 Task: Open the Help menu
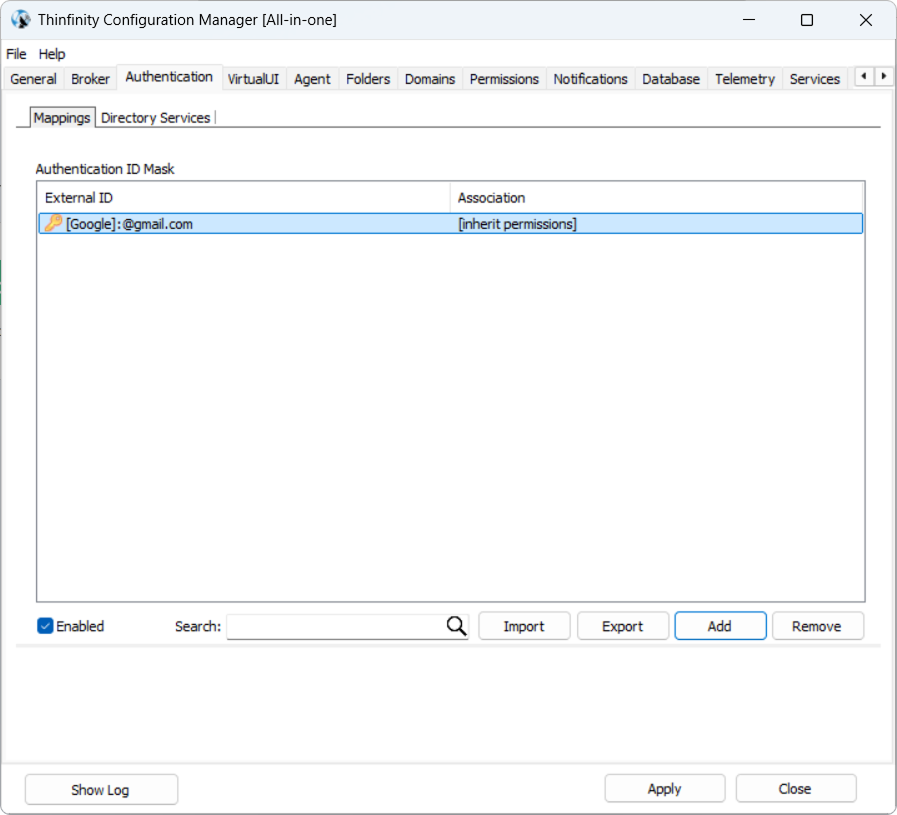point(52,54)
